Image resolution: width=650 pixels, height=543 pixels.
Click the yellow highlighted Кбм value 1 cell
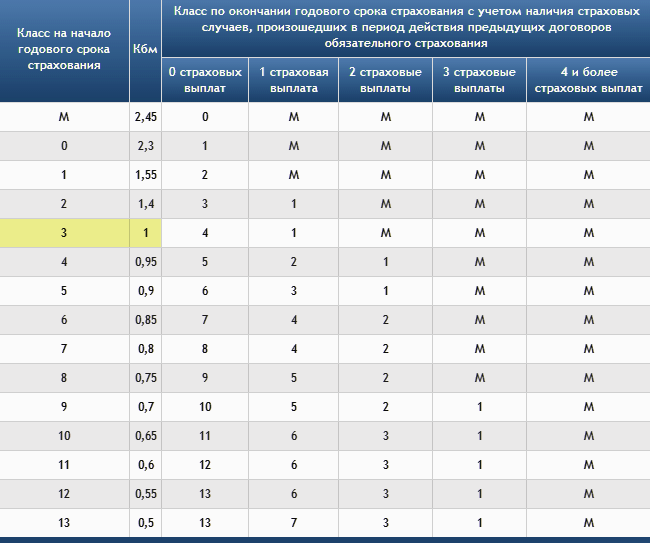click(x=145, y=233)
